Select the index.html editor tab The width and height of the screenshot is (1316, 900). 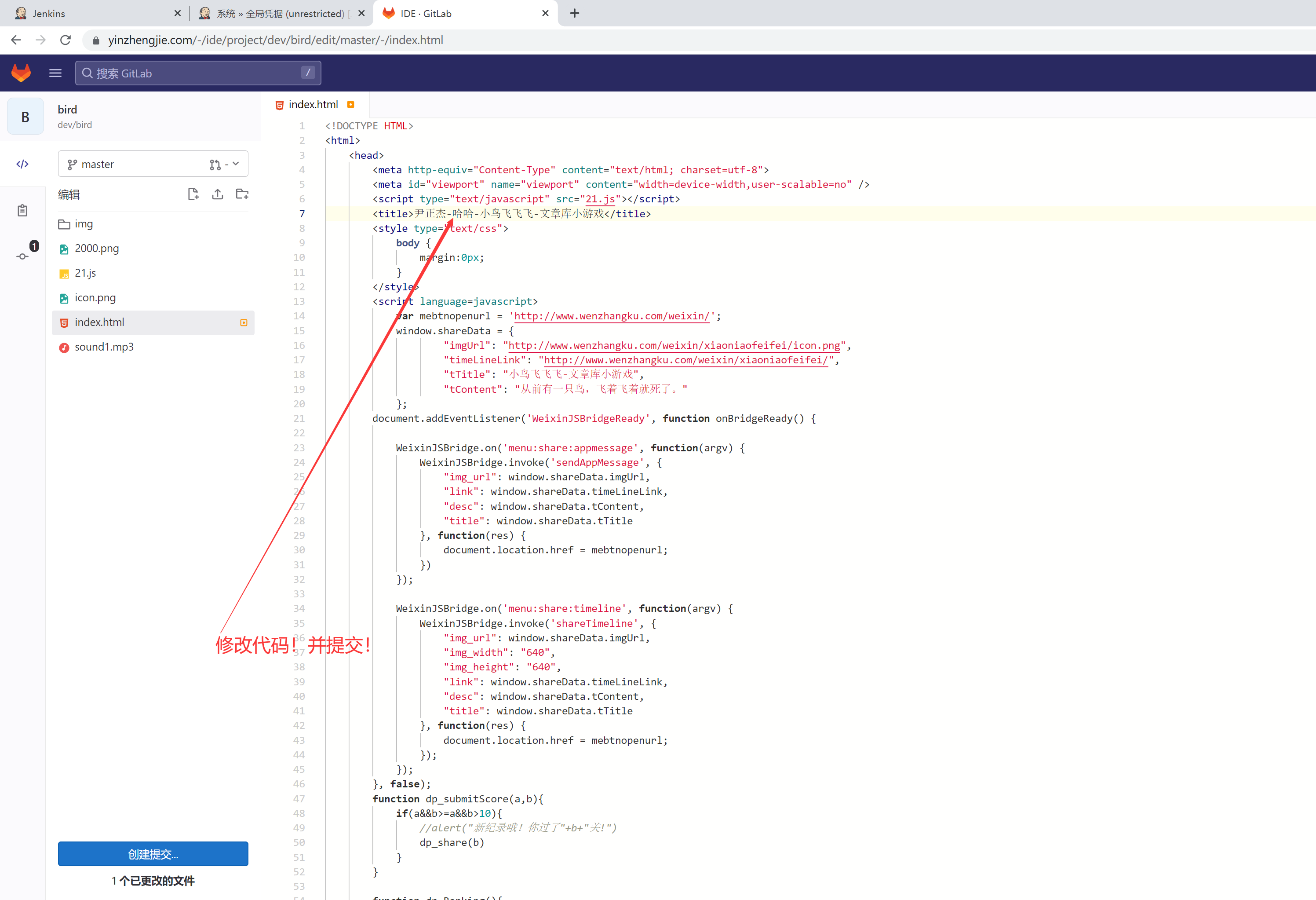[x=313, y=105]
